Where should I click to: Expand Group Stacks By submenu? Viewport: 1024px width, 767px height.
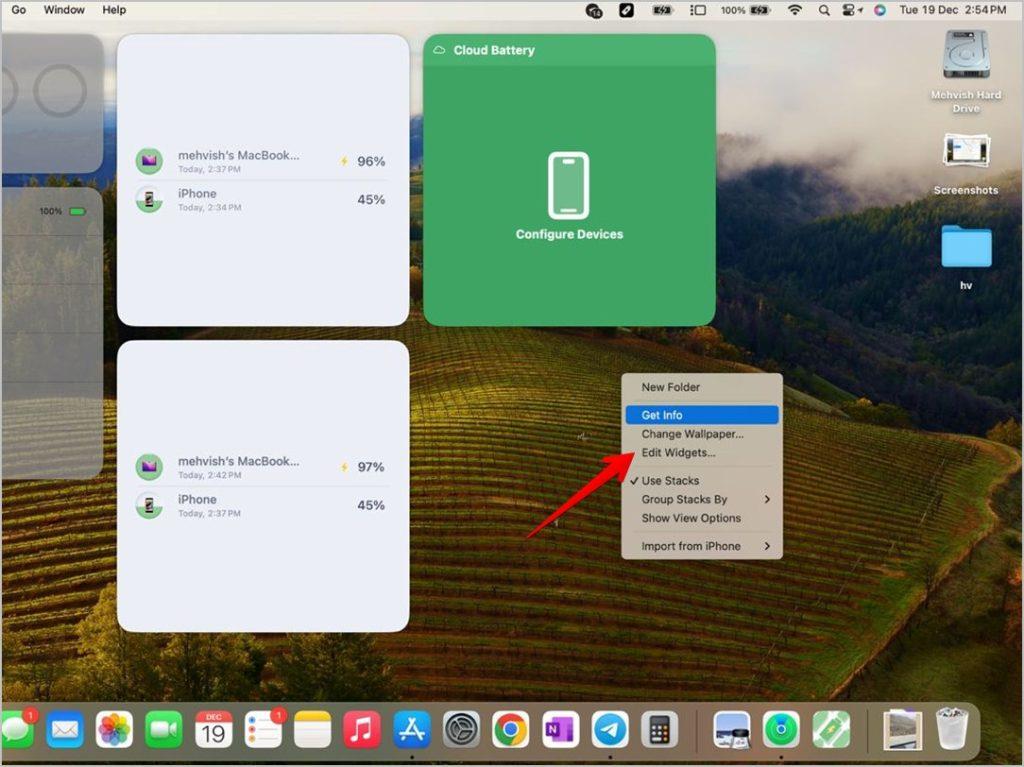(702, 499)
